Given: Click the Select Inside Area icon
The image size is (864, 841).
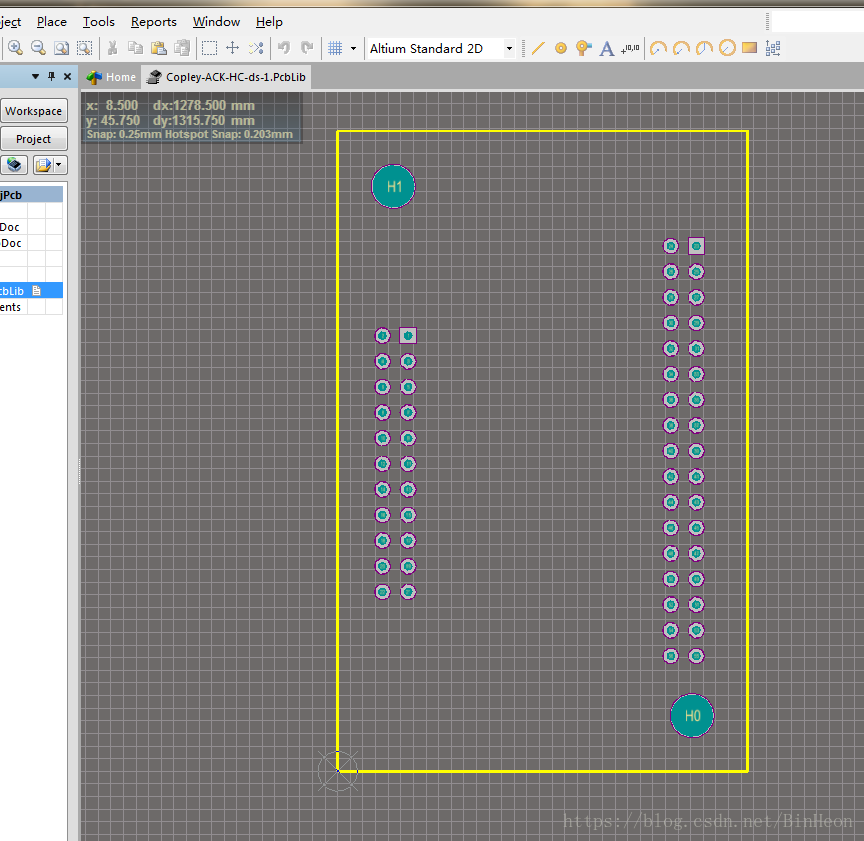Looking at the screenshot, I should pyautogui.click(x=209, y=48).
